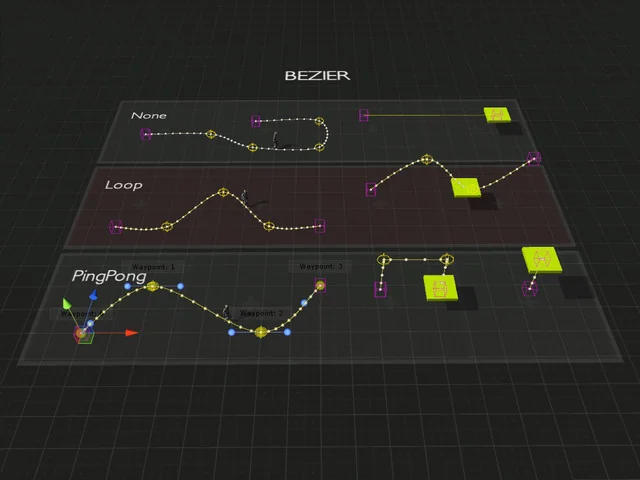
Task: Select the yellow platform on the Loop path
Action: [465, 186]
